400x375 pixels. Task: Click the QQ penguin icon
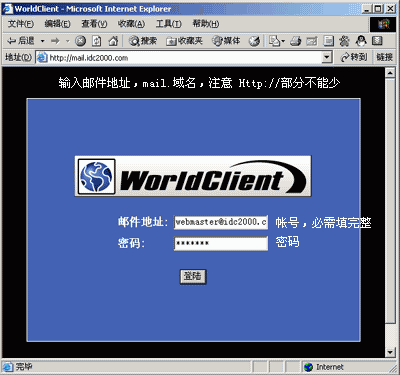tap(361, 41)
